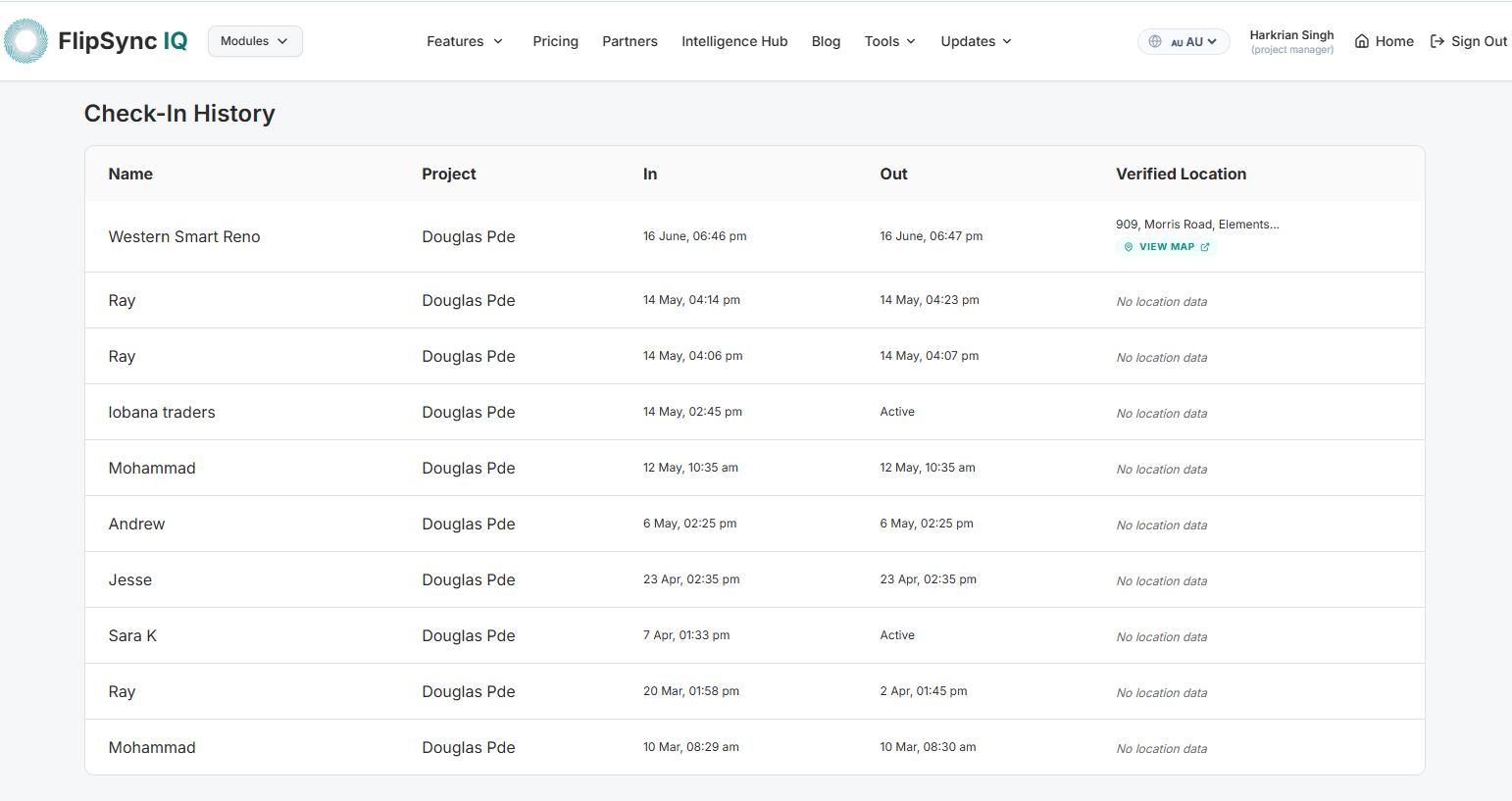This screenshot has width=1512, height=801.
Task: Click the 16 June, 06:46 pm check-in time
Action: tap(694, 236)
